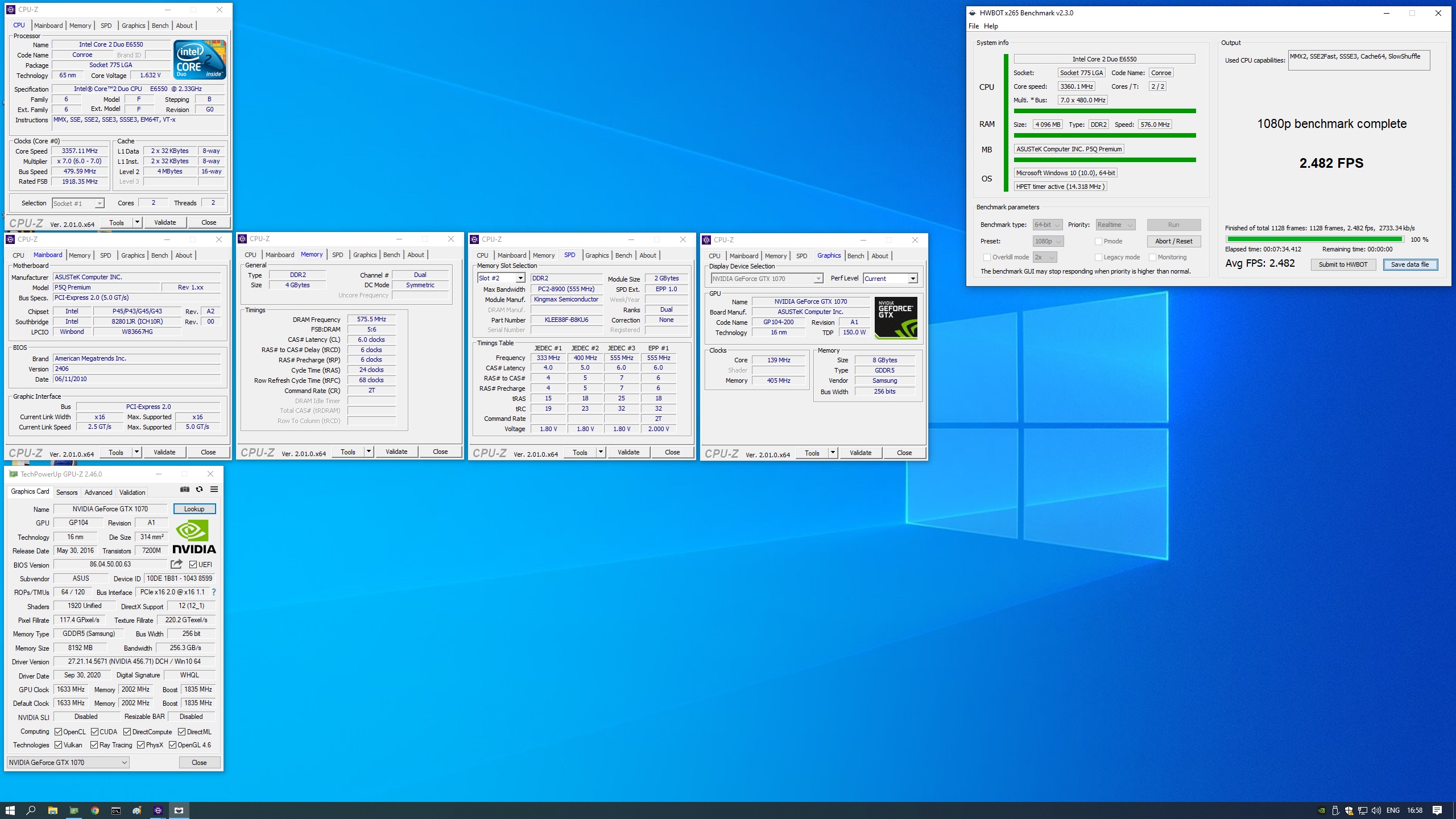Click Close button in GPU-Z
1456x819 pixels.
pyautogui.click(x=199, y=763)
